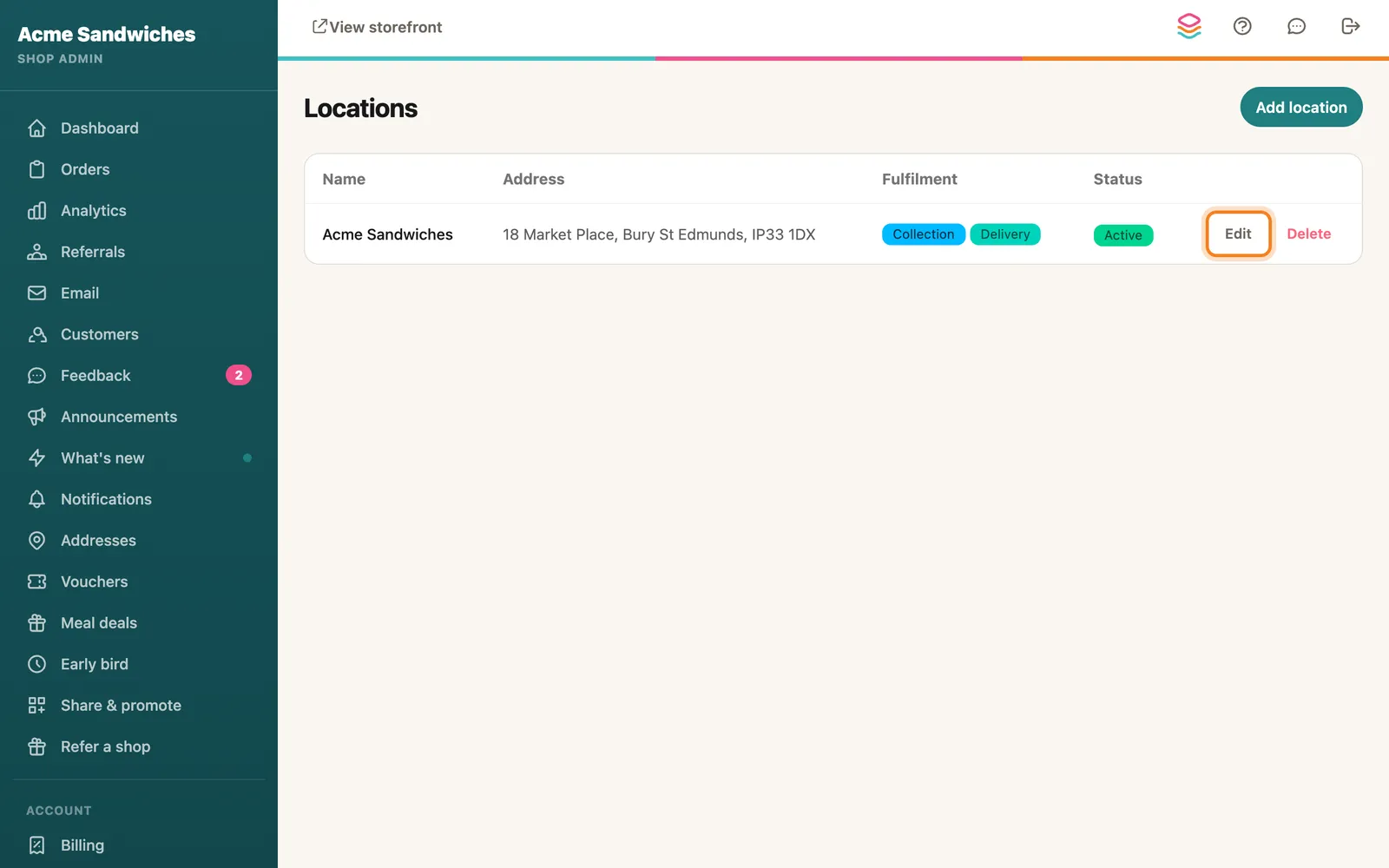
Task: Click the logout icon in header
Action: pos(1350,26)
